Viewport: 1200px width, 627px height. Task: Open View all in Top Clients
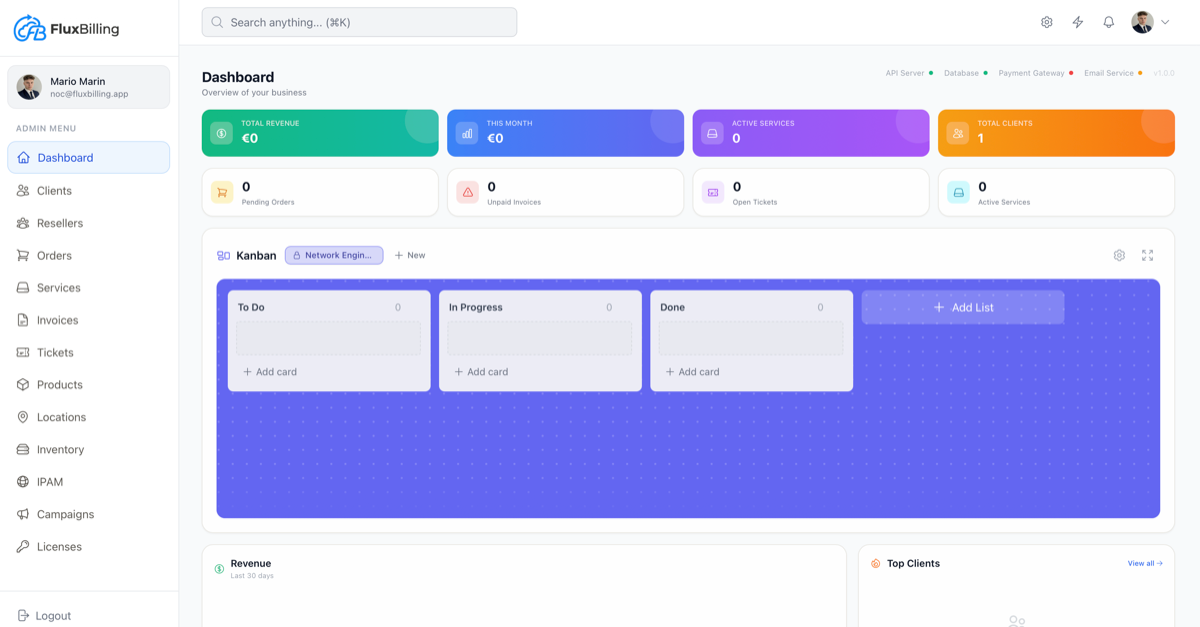pyautogui.click(x=1144, y=563)
